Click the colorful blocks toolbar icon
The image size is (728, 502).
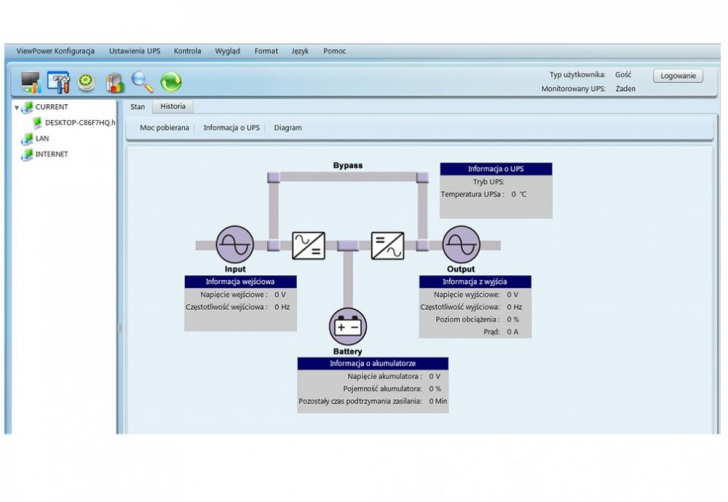tap(114, 82)
